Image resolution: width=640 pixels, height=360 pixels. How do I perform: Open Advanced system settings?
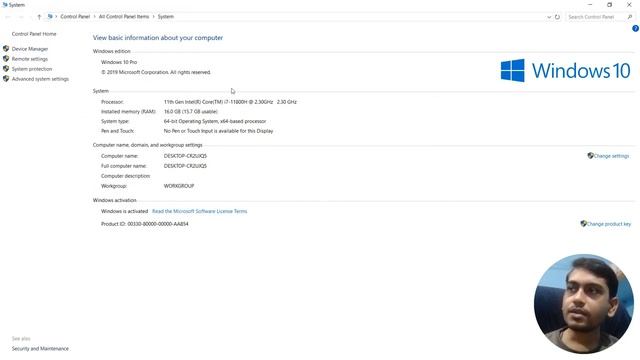tap(40, 79)
